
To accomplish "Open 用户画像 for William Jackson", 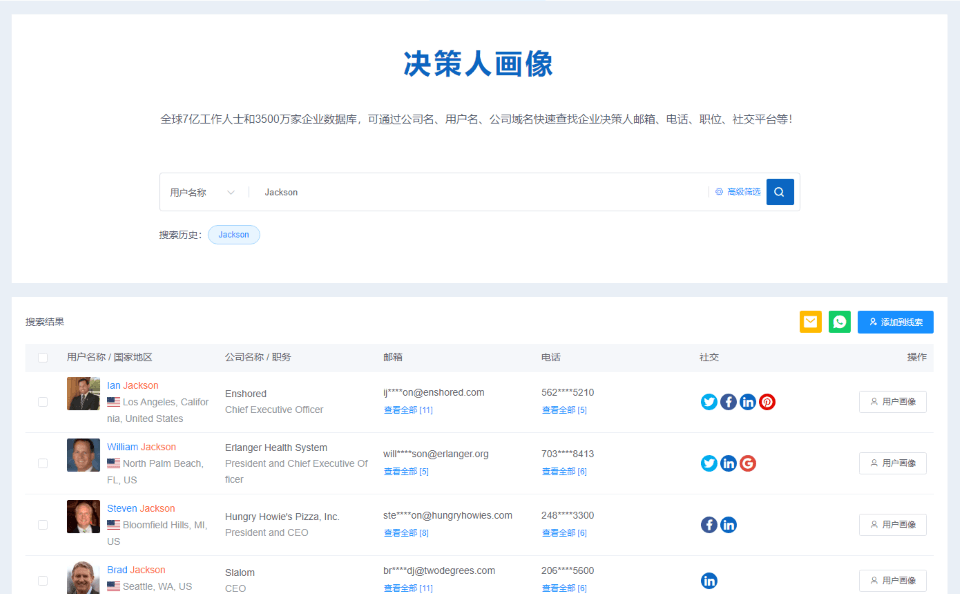I will 892,463.
